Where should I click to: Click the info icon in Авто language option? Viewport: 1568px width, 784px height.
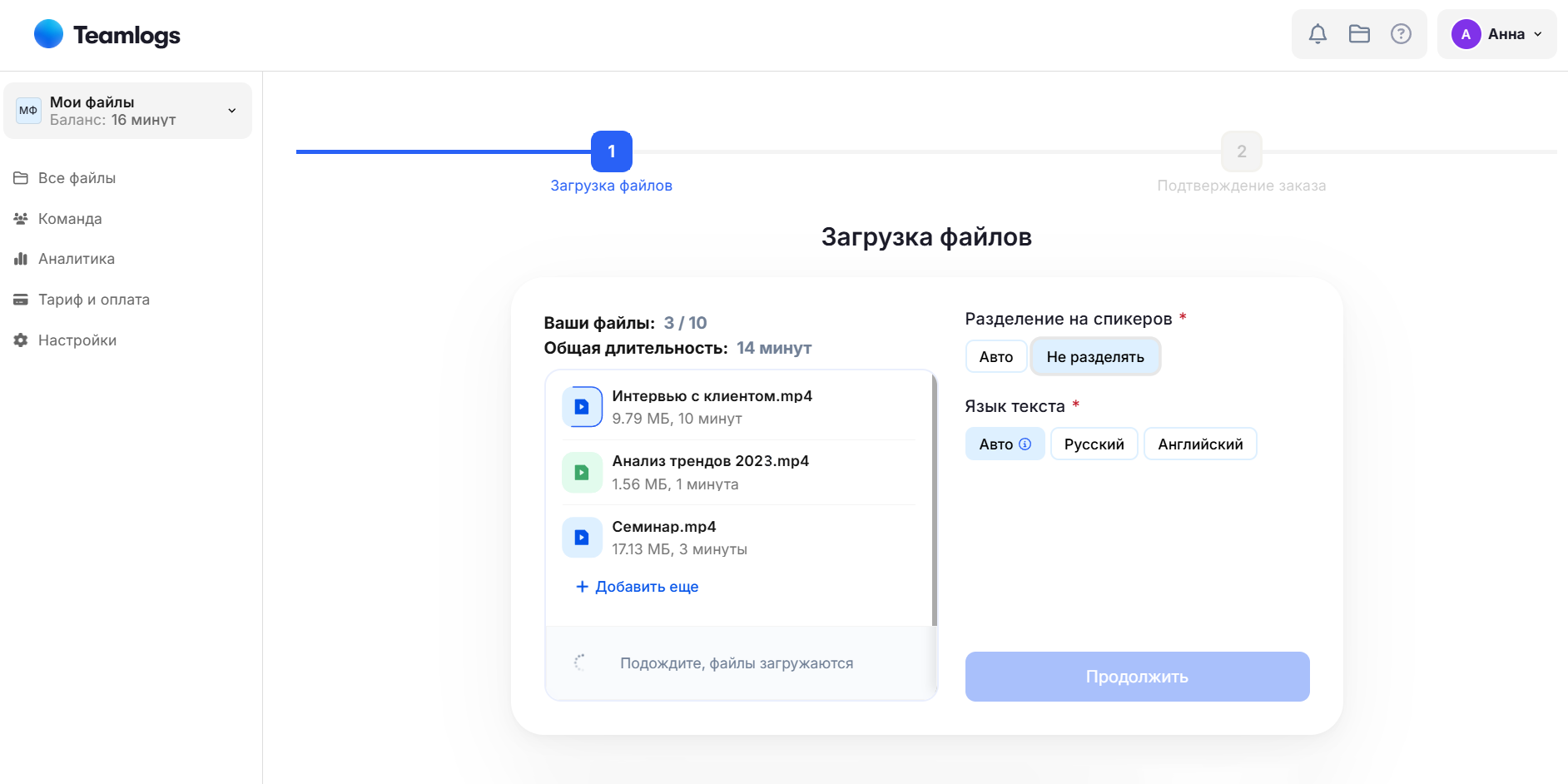point(1025,444)
